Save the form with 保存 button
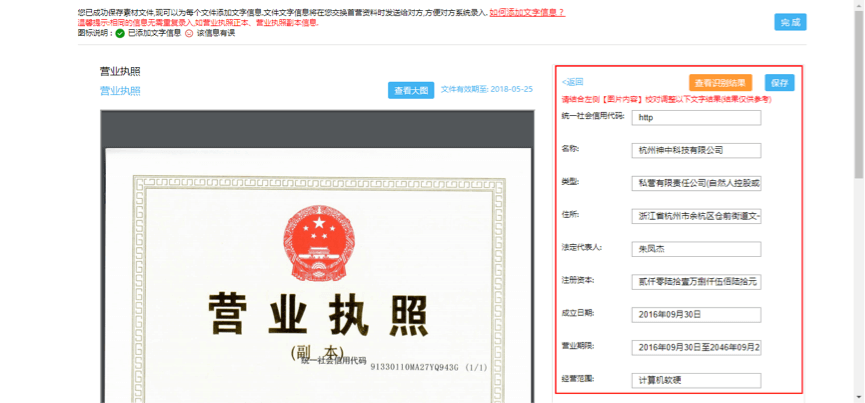Viewport: 865px width, 403px height. coord(779,83)
